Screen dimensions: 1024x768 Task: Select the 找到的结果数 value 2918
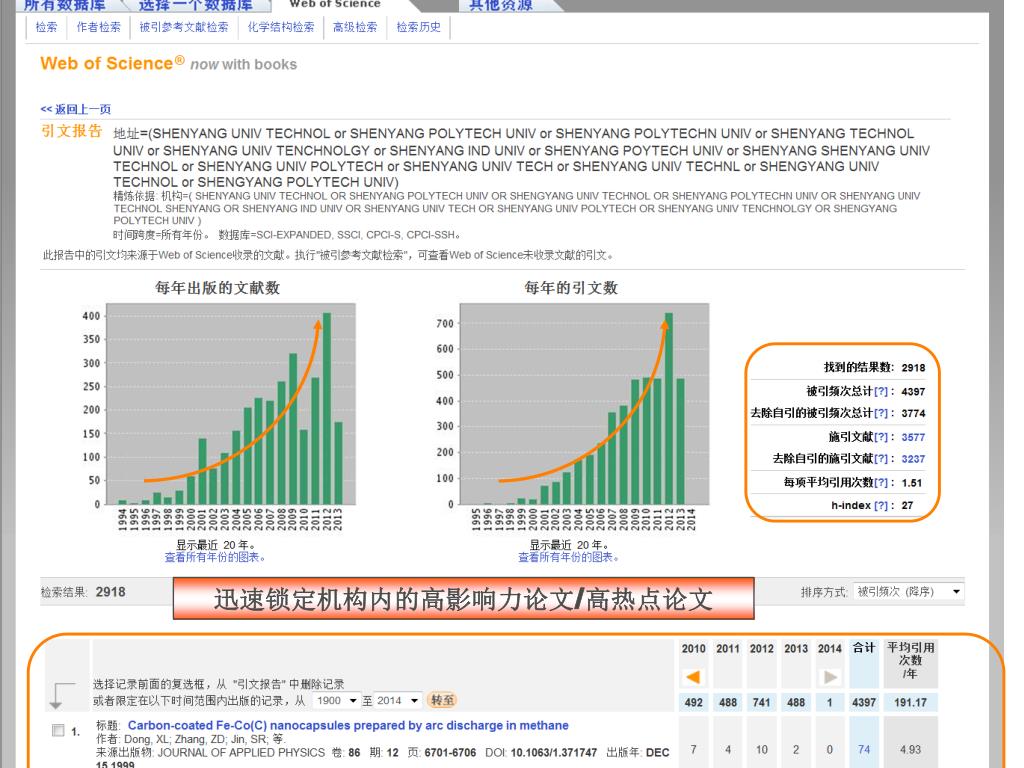click(x=913, y=368)
